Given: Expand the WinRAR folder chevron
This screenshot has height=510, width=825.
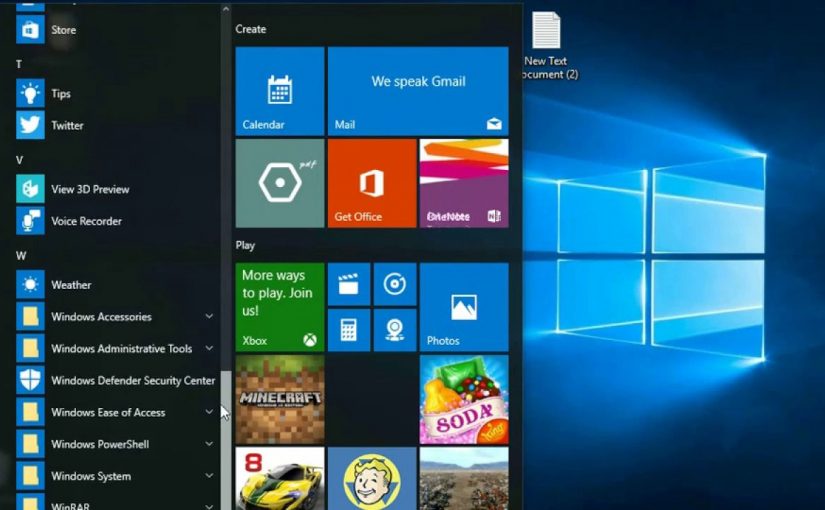Looking at the screenshot, I should point(209,506).
